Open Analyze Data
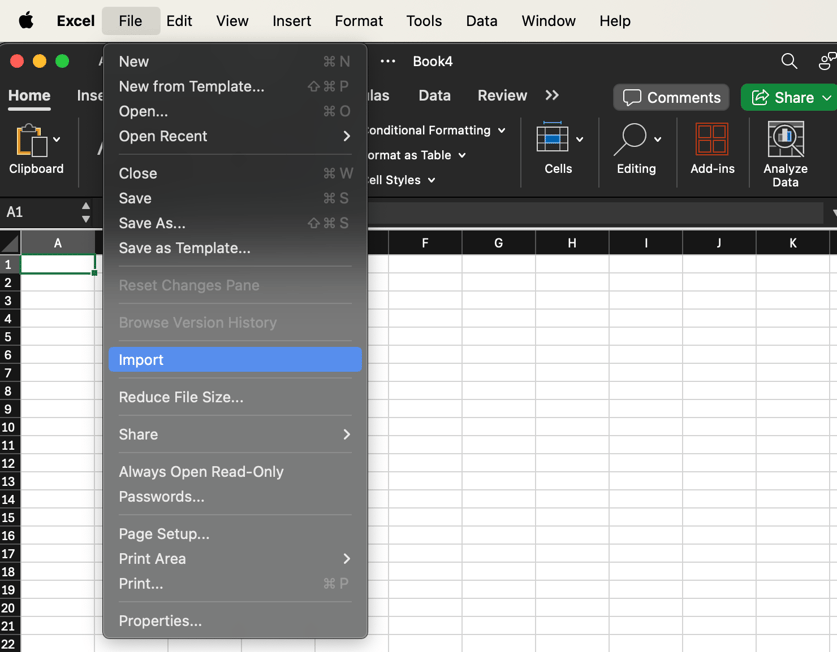 point(784,141)
